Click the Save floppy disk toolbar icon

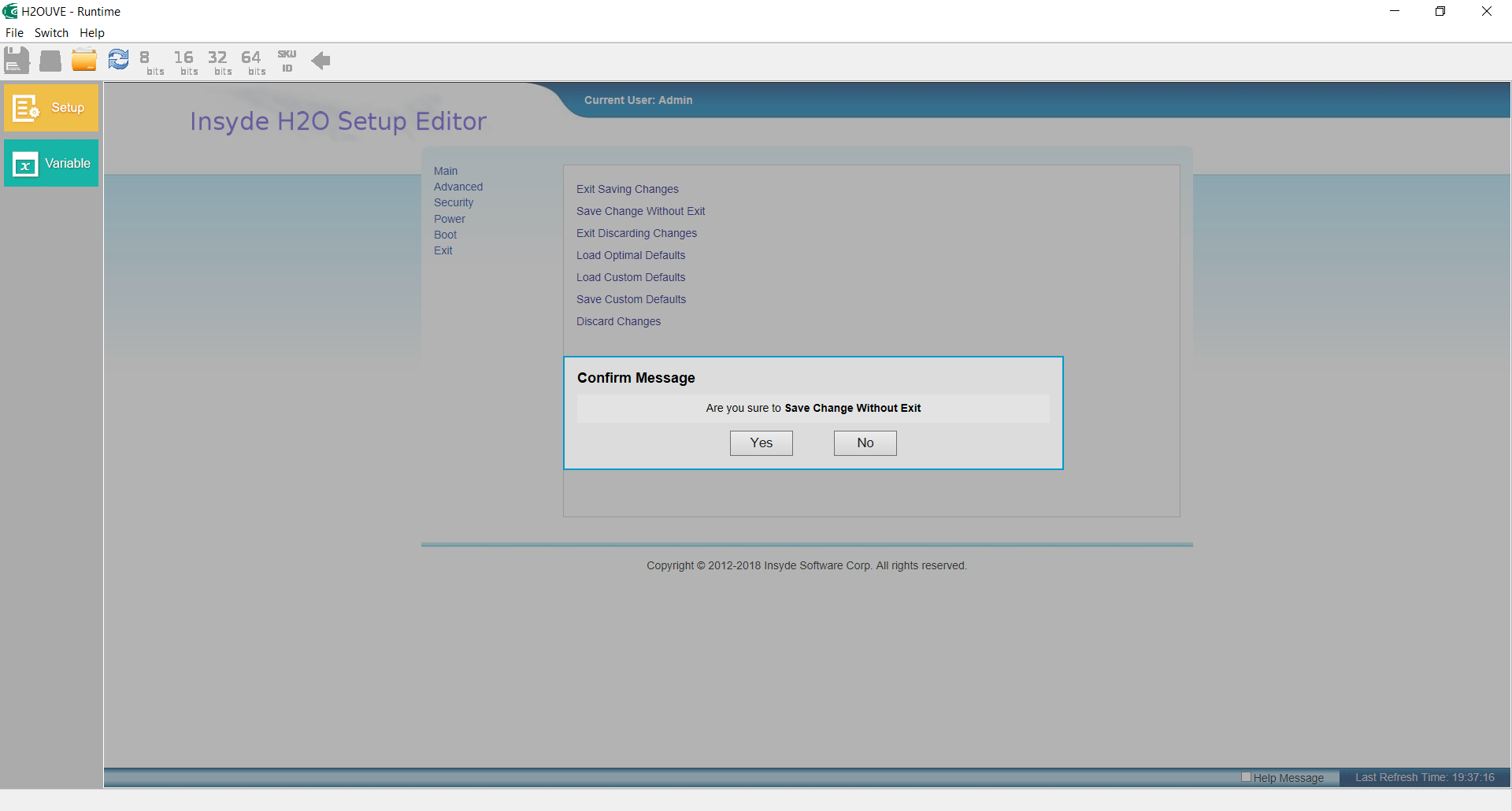click(17, 61)
